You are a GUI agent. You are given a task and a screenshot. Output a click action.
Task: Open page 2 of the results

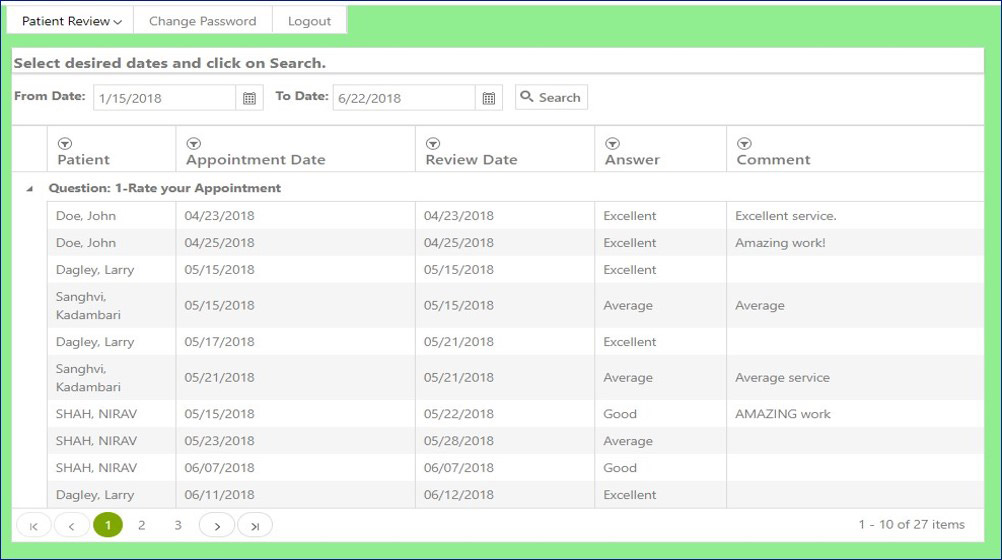[142, 525]
